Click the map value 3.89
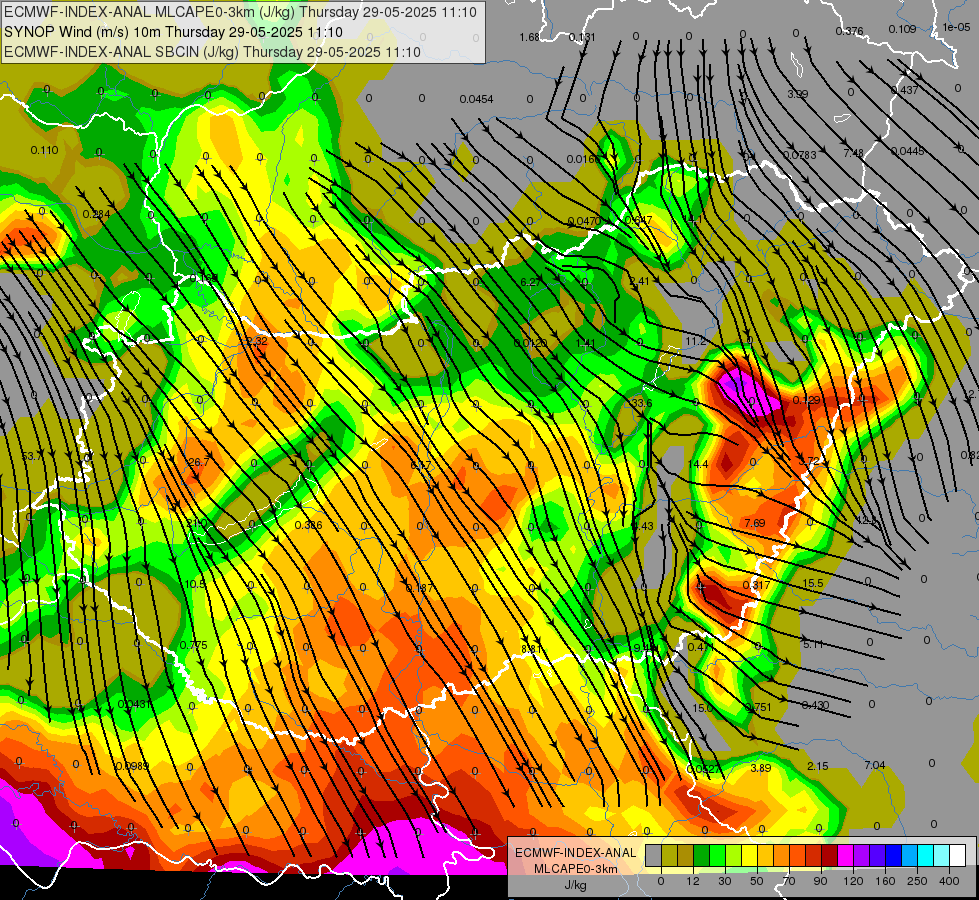This screenshot has width=979, height=900. pos(760,768)
